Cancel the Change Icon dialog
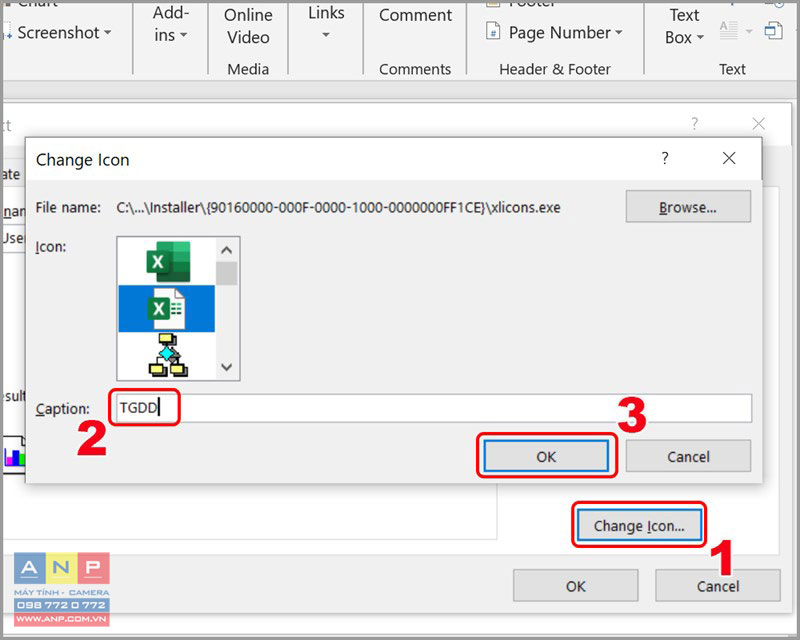Screen dimensions: 800x640 pyautogui.click(x=688, y=456)
